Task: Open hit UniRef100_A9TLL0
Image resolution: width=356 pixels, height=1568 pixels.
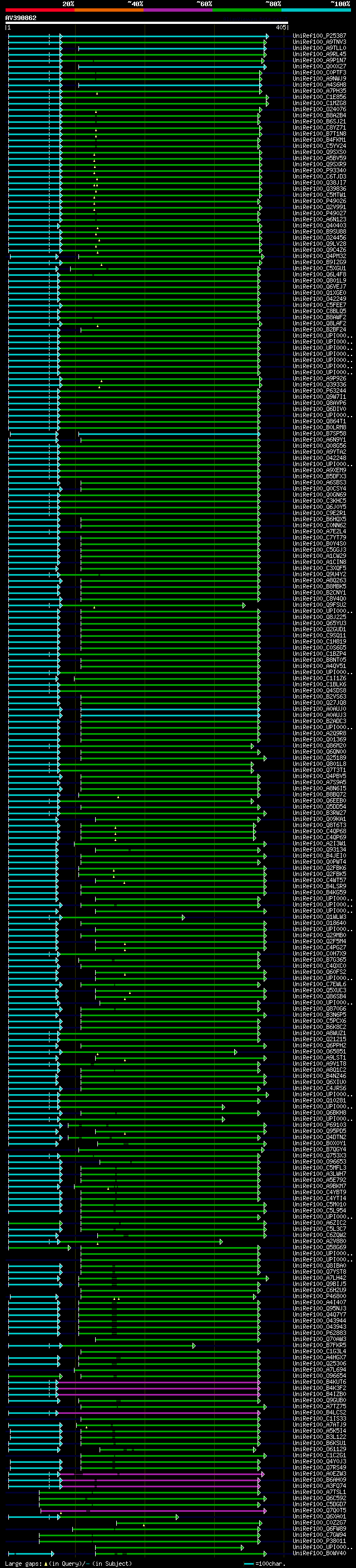Action: (319, 48)
